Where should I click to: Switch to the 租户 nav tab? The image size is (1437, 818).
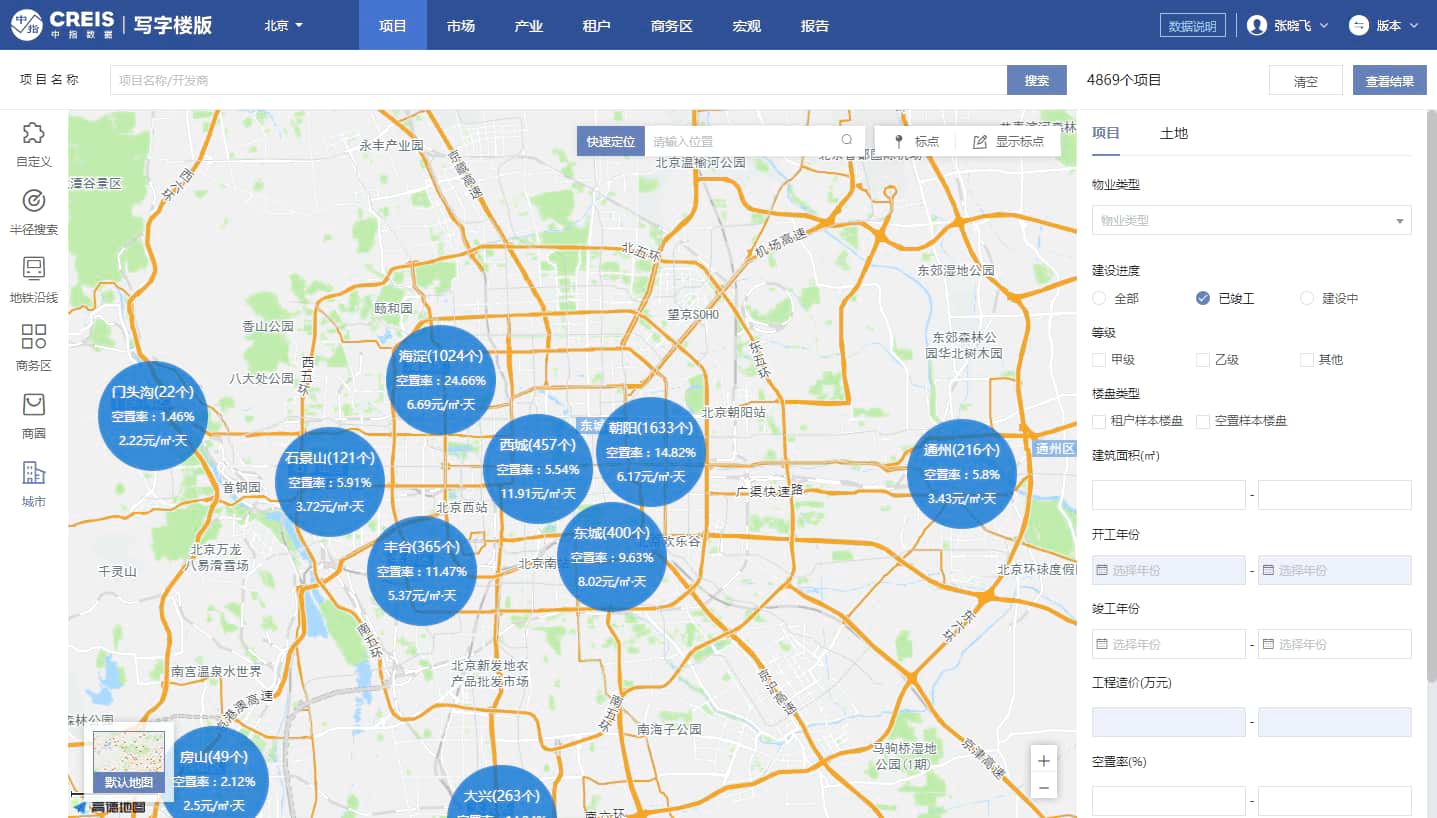click(596, 25)
